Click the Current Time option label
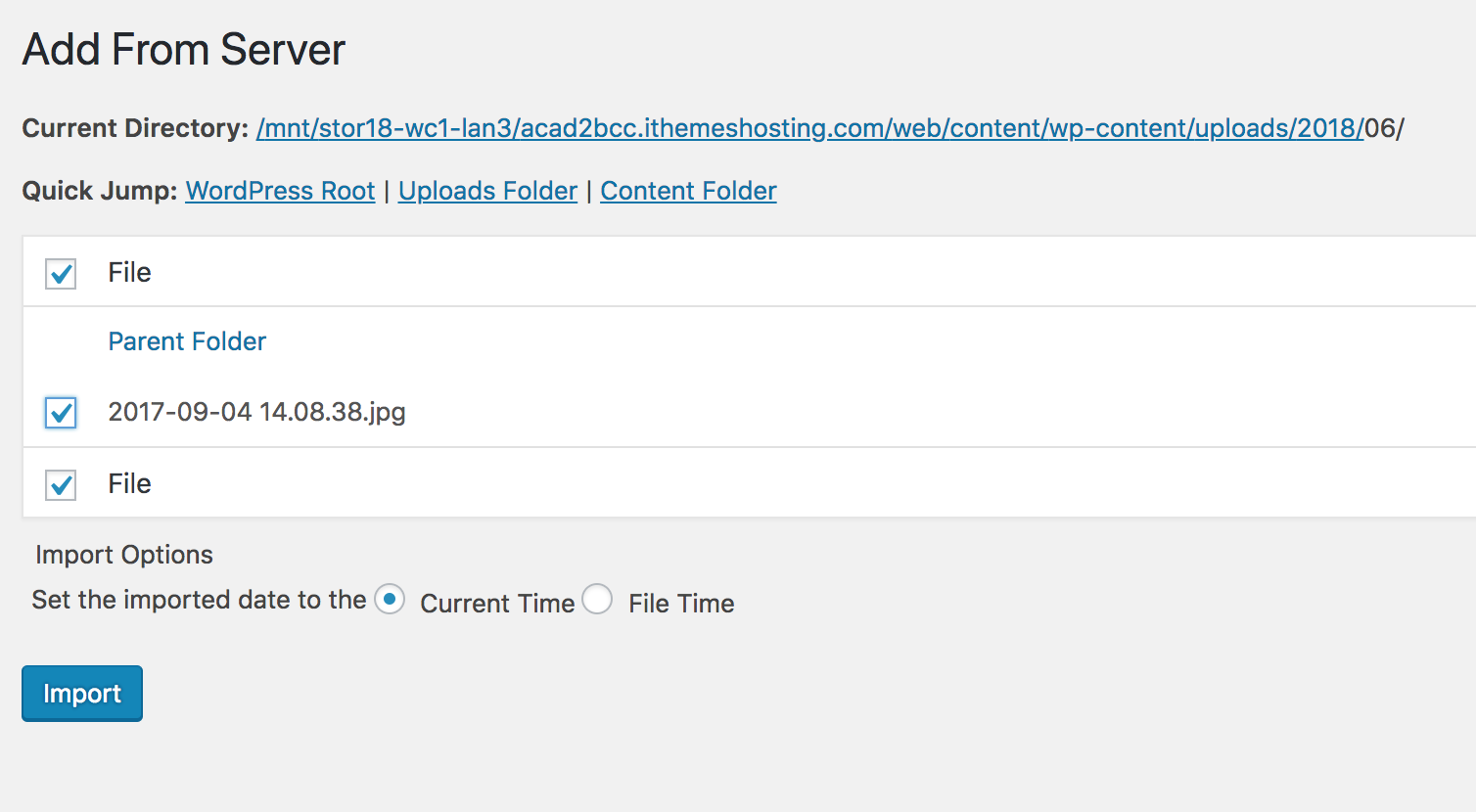The width and height of the screenshot is (1476, 812). [497, 604]
